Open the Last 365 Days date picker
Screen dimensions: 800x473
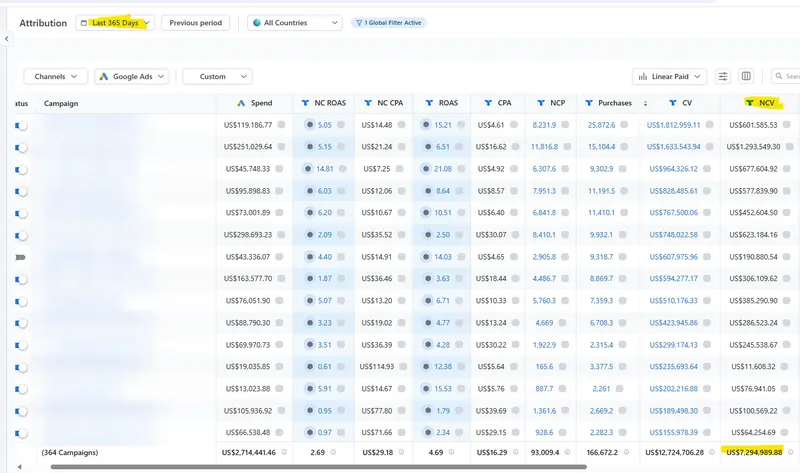[115, 23]
